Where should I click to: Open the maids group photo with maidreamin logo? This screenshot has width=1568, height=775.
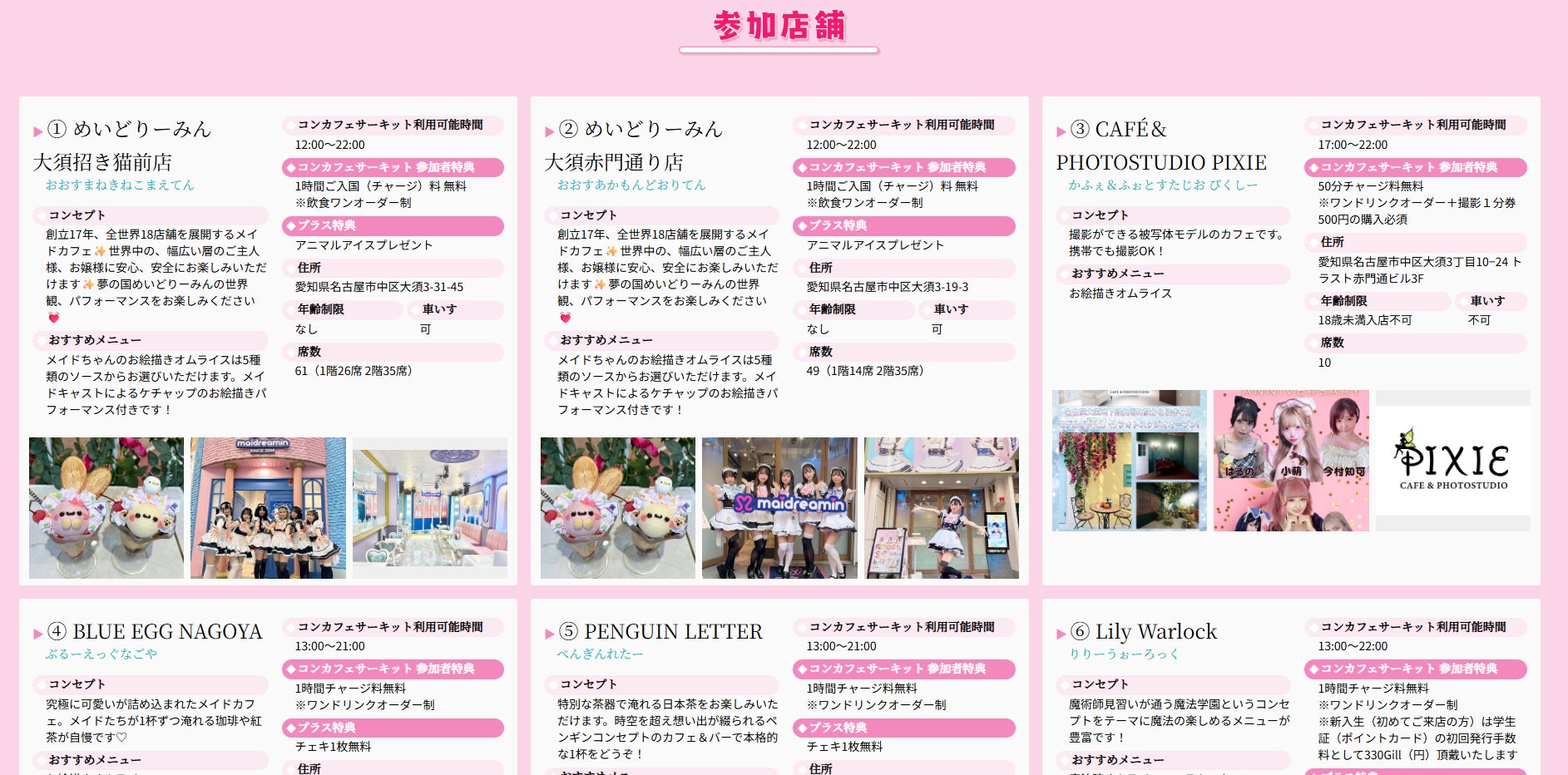pyautogui.click(x=779, y=508)
